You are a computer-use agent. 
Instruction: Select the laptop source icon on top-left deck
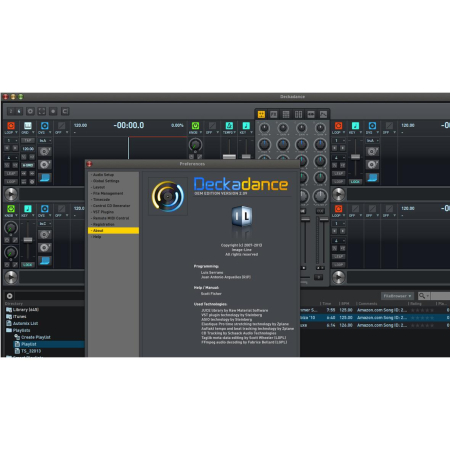pyautogui.click(x=45, y=177)
